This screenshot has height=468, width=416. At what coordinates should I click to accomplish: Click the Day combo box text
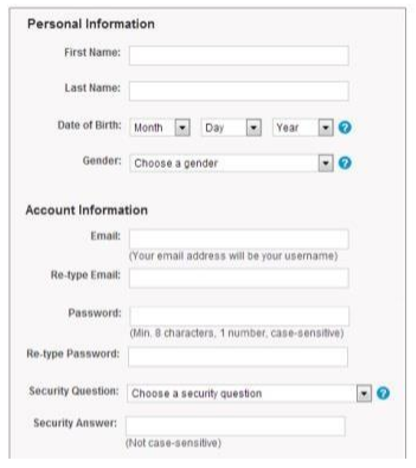(214, 128)
